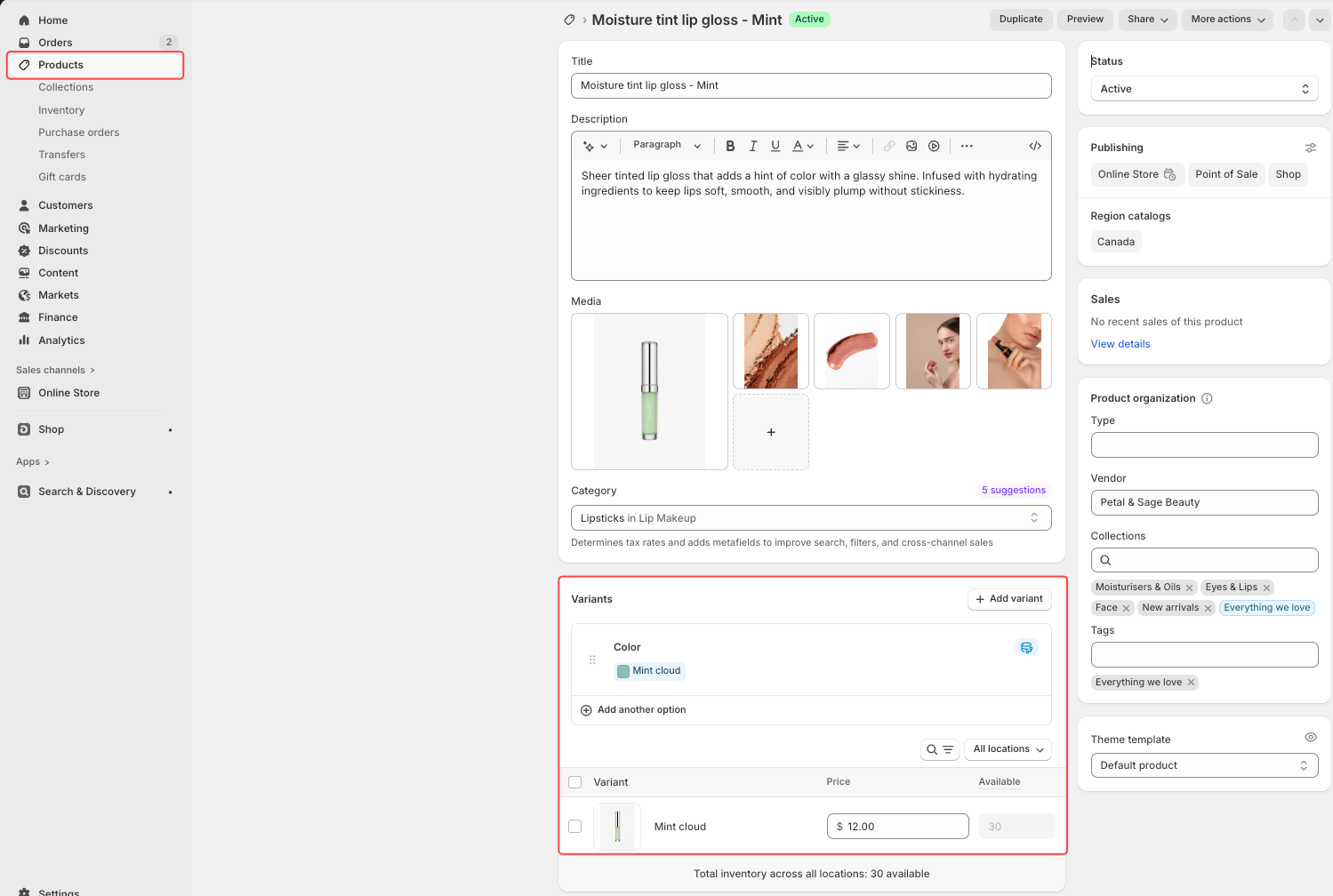Click the insert video icon in editor

click(934, 146)
